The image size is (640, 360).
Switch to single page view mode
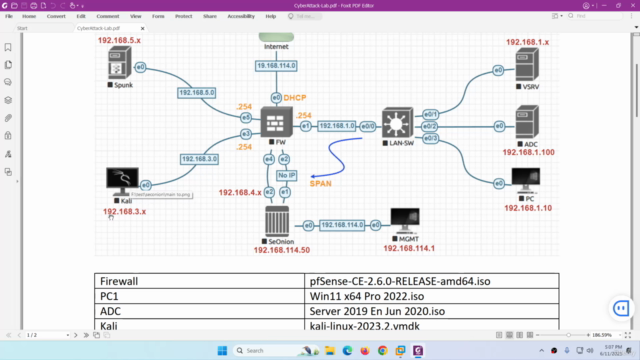499,335
